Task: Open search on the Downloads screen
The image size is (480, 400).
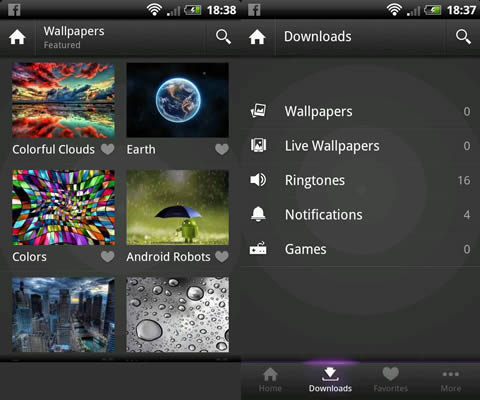Action: 463,37
